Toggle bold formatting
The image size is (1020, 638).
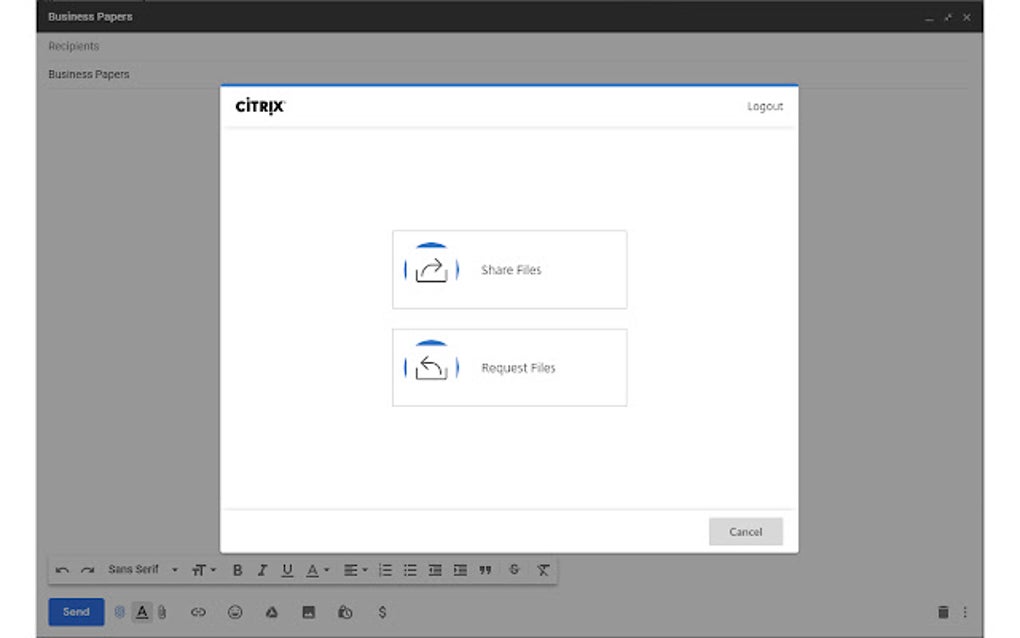pyautogui.click(x=237, y=569)
